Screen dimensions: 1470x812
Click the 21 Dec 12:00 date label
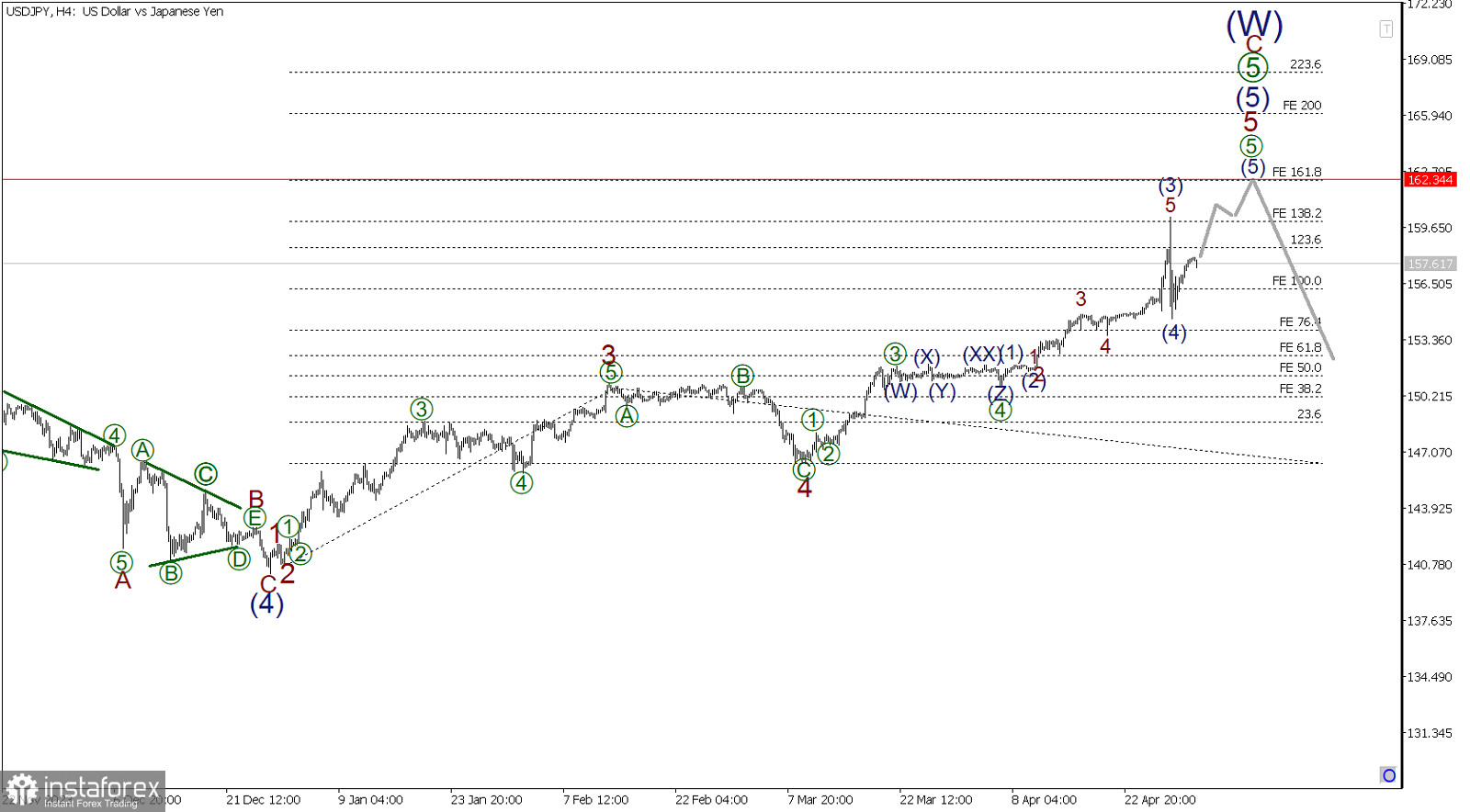(x=264, y=799)
